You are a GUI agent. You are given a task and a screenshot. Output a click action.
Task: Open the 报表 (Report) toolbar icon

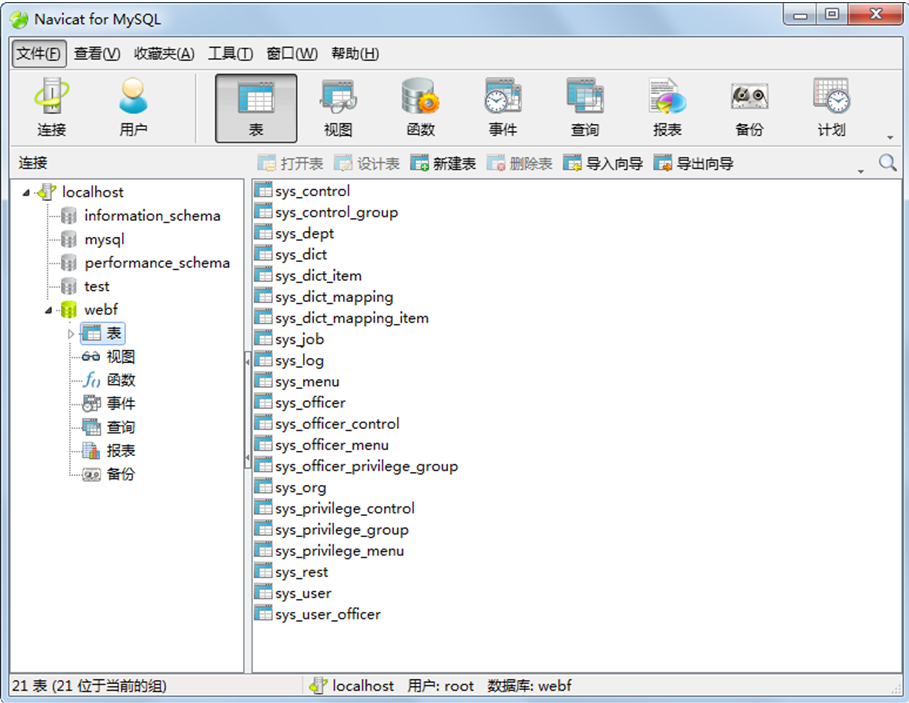pyautogui.click(x=667, y=108)
